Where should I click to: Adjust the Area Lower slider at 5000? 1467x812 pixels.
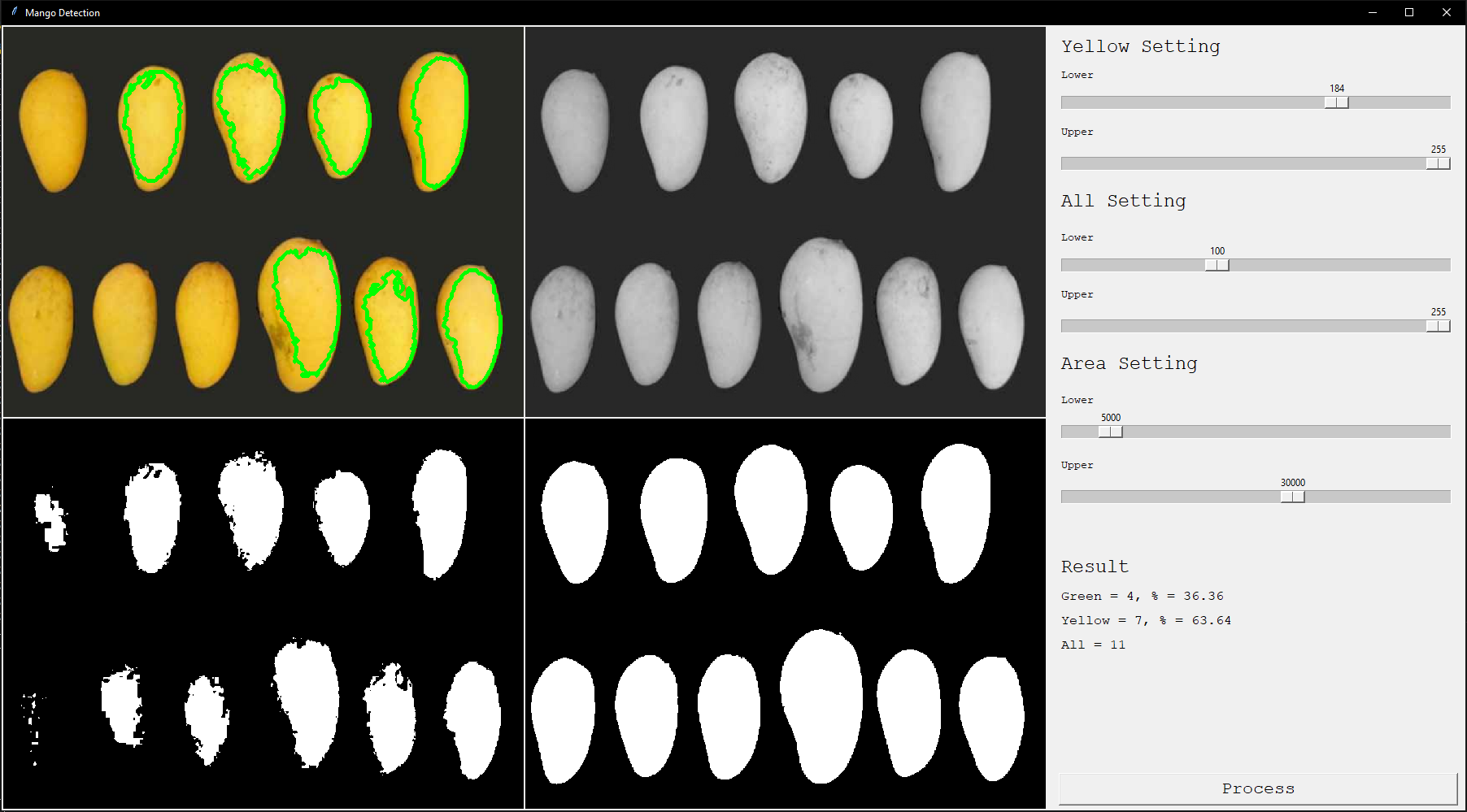[x=1111, y=431]
